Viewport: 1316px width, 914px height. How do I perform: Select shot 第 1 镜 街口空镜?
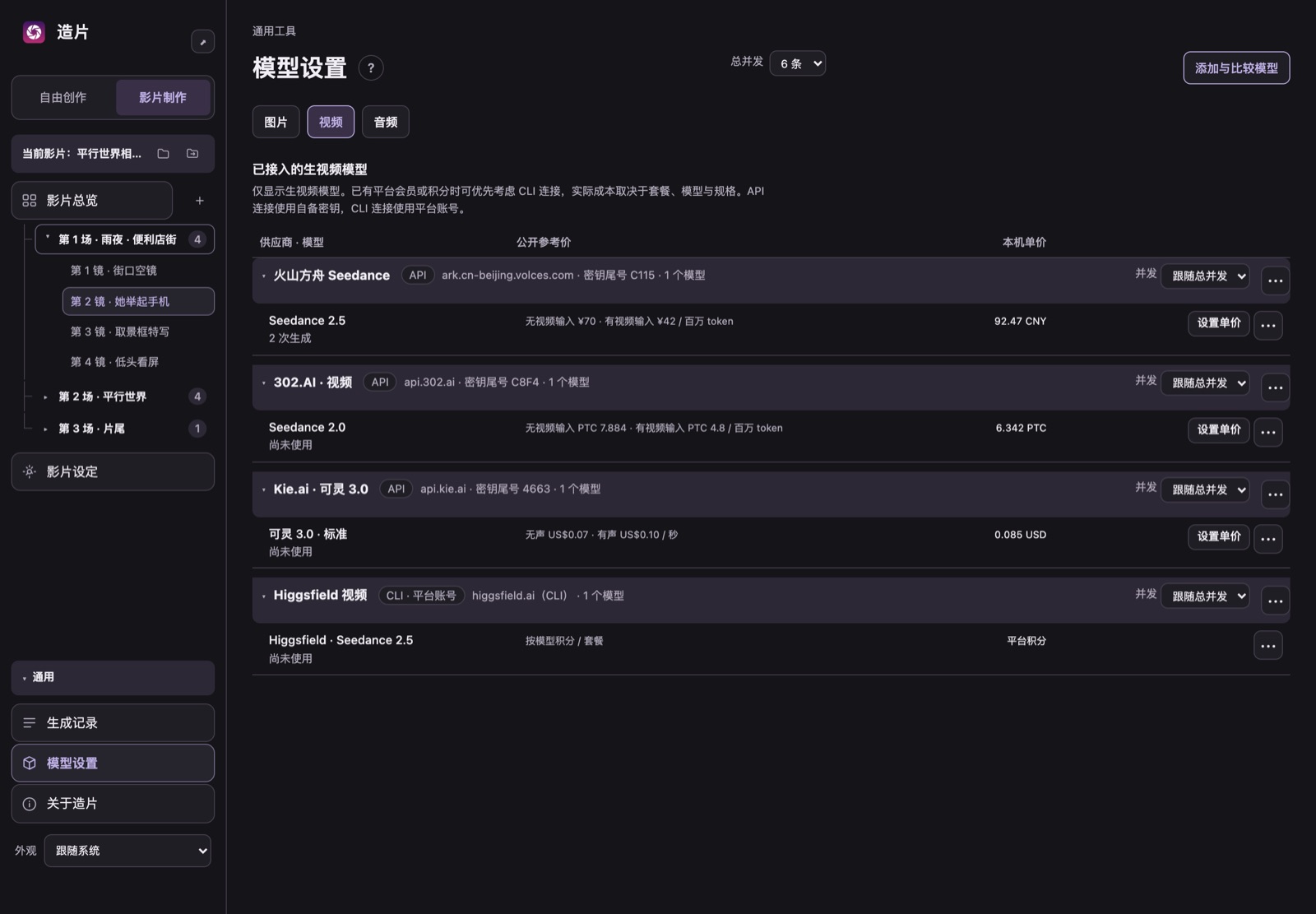point(138,271)
